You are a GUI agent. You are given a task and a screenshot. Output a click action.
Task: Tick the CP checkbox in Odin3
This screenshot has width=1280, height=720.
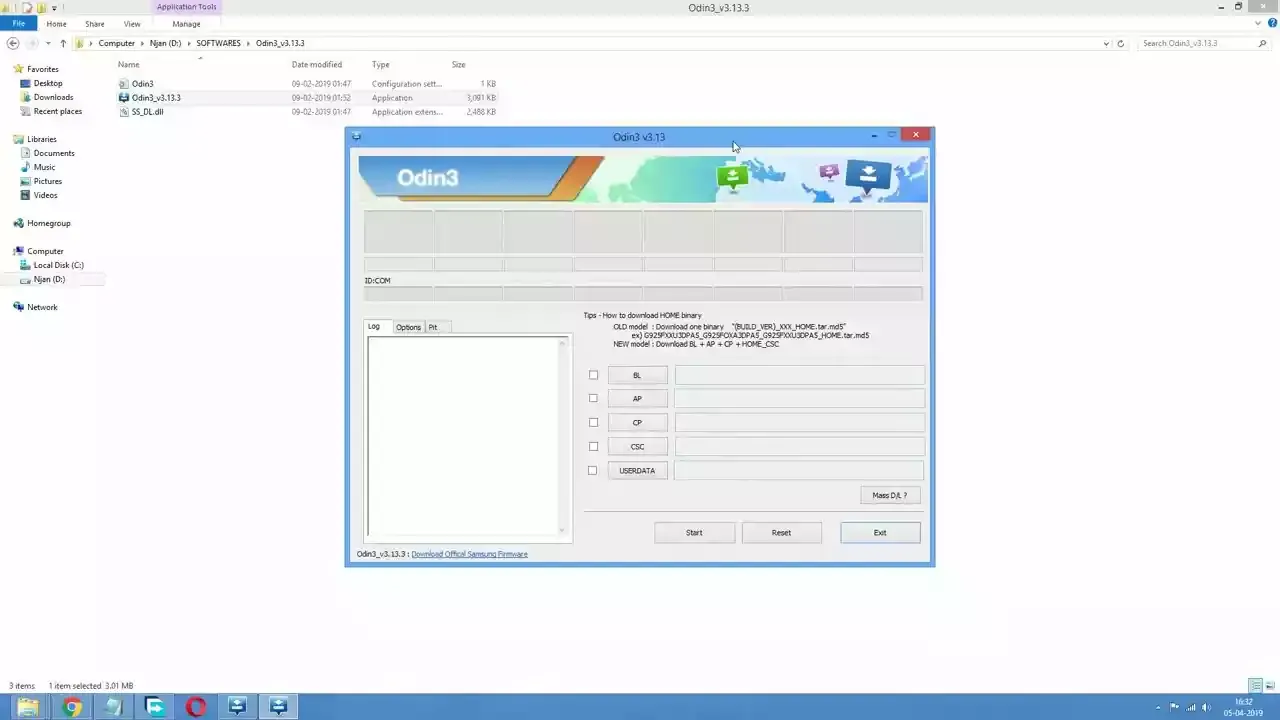click(x=593, y=422)
